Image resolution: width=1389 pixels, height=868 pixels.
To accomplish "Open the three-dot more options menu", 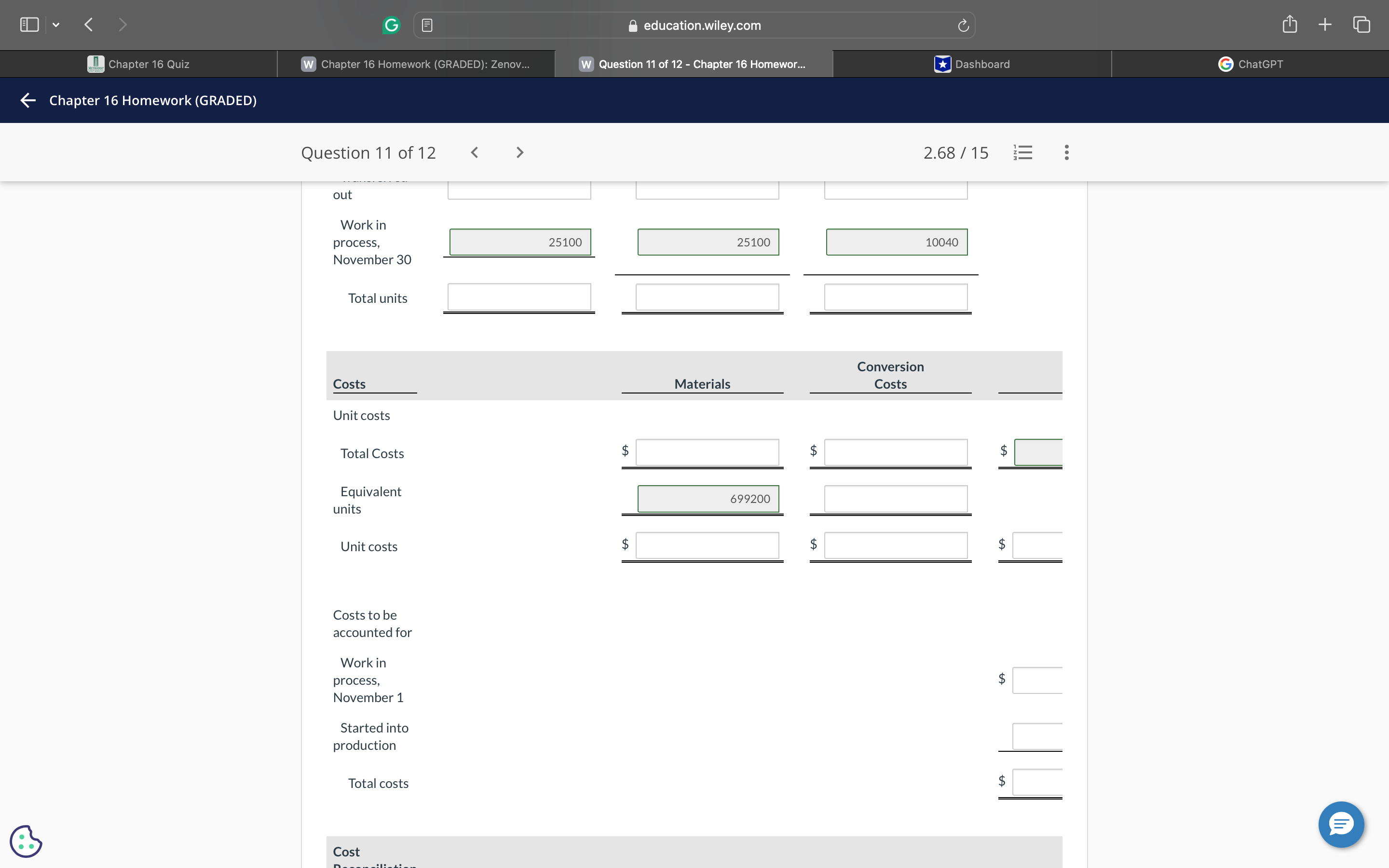I will click(1066, 152).
